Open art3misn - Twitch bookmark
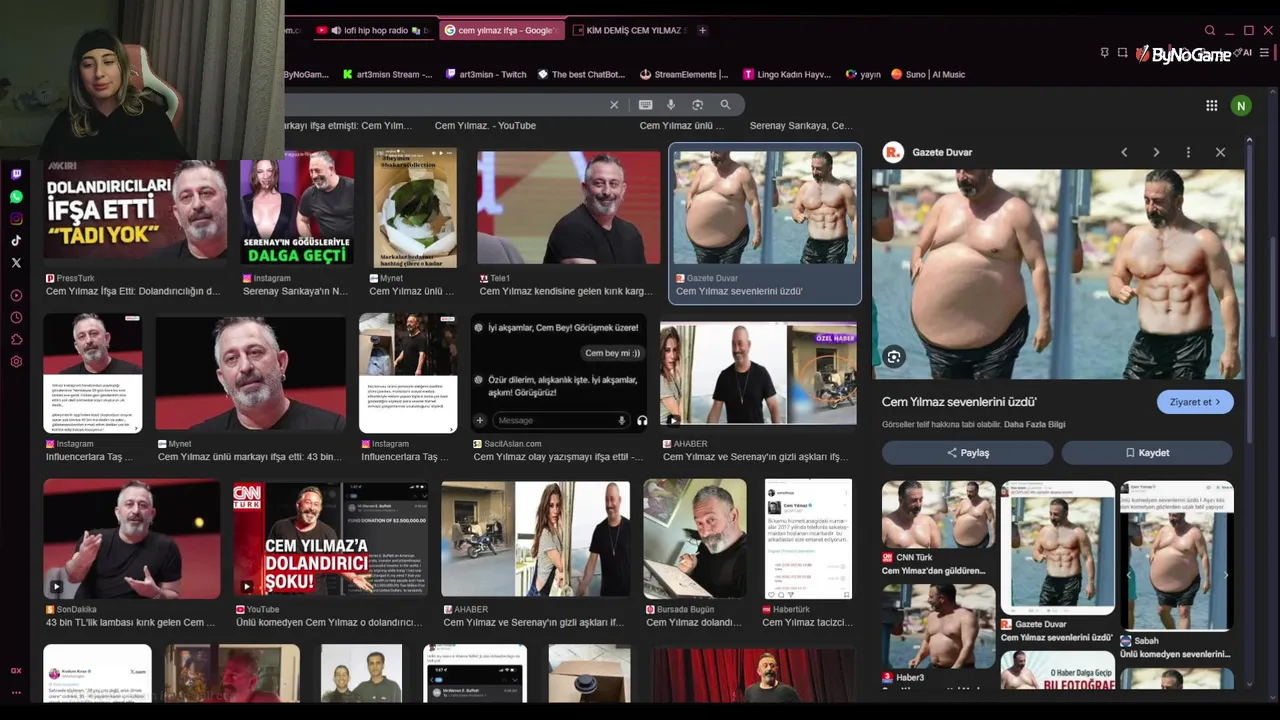The height and width of the screenshot is (720, 1280). [486, 74]
